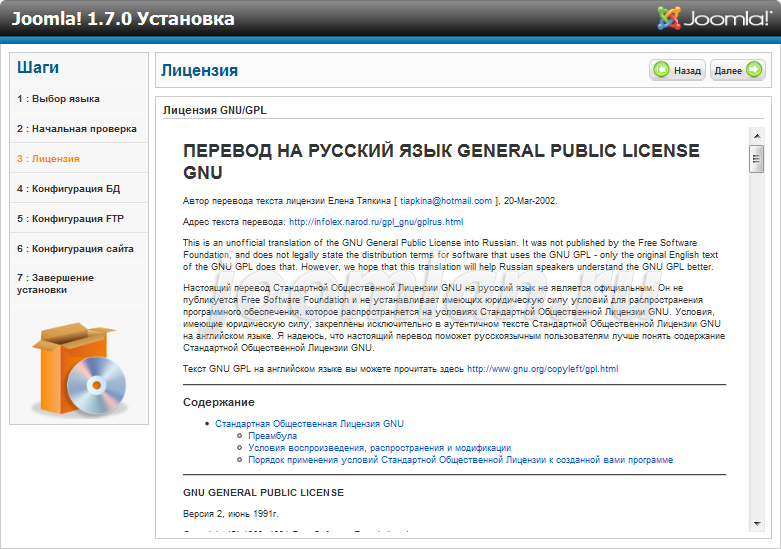Image resolution: width=781 pixels, height=549 pixels.
Task: Select step 4: Конфигурация БД
Action: (x=68, y=188)
